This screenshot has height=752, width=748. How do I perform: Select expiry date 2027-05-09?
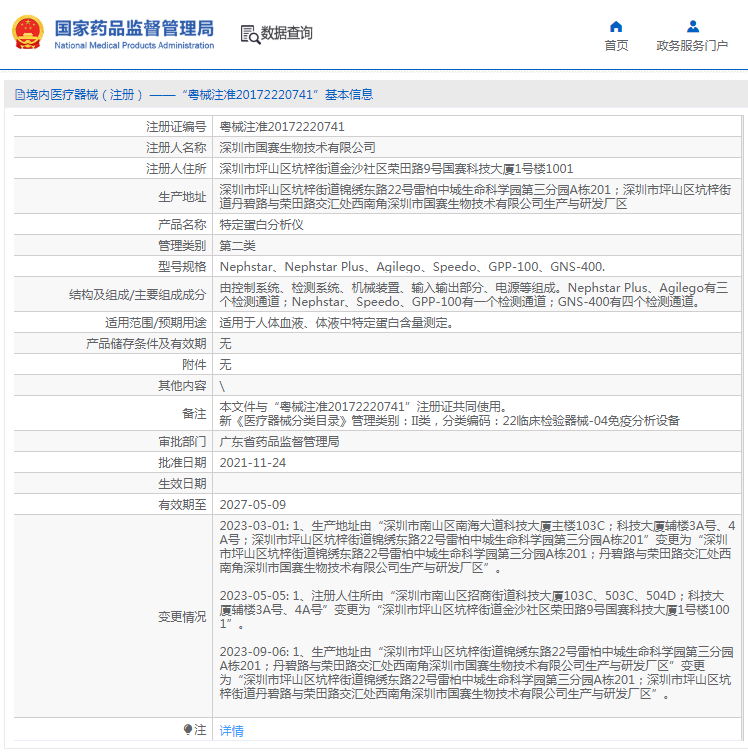pos(253,505)
